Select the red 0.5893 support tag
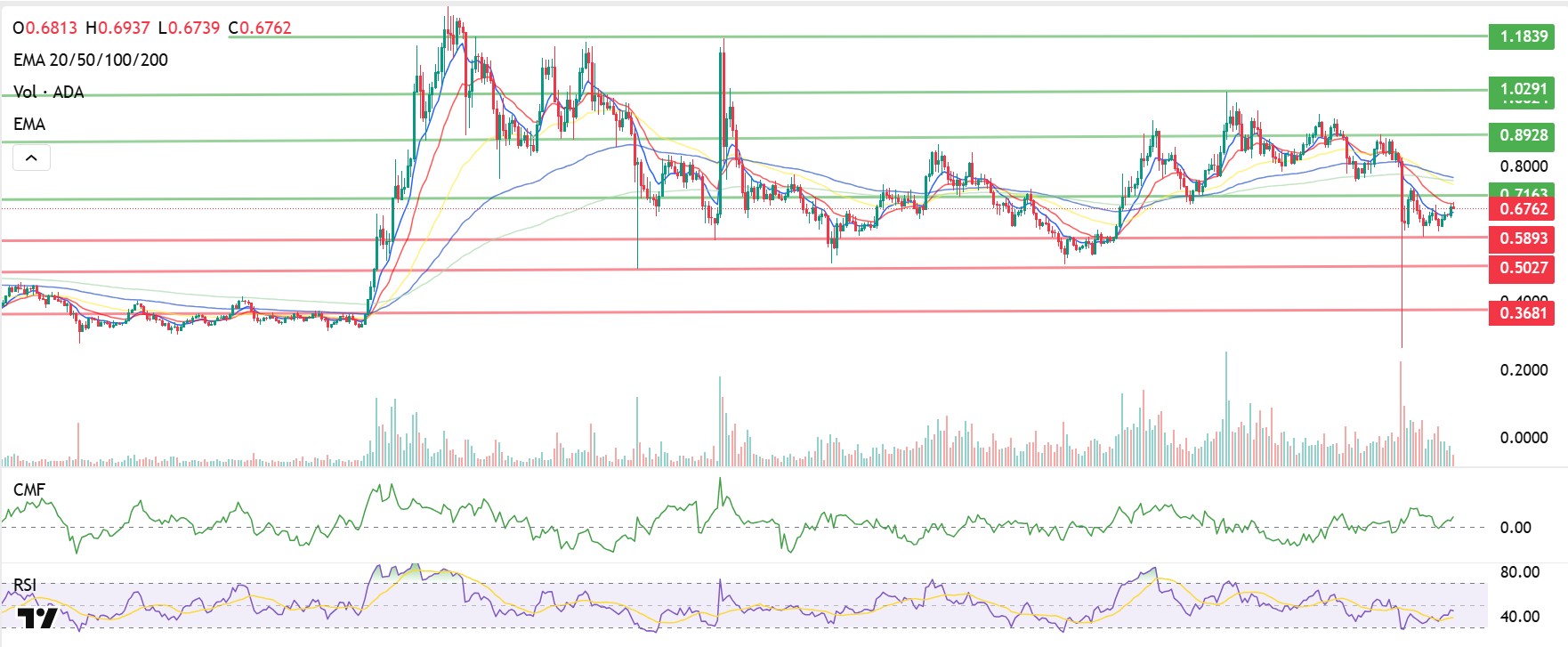Image resolution: width=1568 pixels, height=647 pixels. click(1523, 239)
